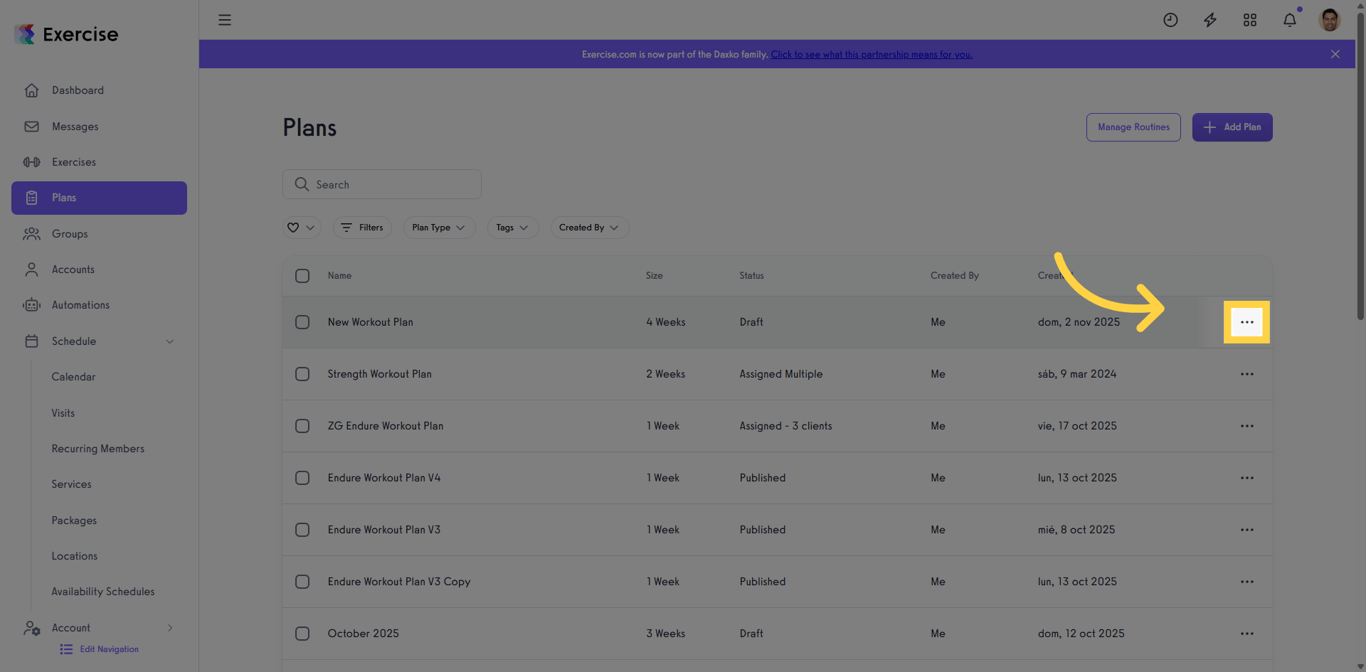The width and height of the screenshot is (1366, 672).
Task: Go to Dashboard in sidebar
Action: pyautogui.click(x=99, y=90)
